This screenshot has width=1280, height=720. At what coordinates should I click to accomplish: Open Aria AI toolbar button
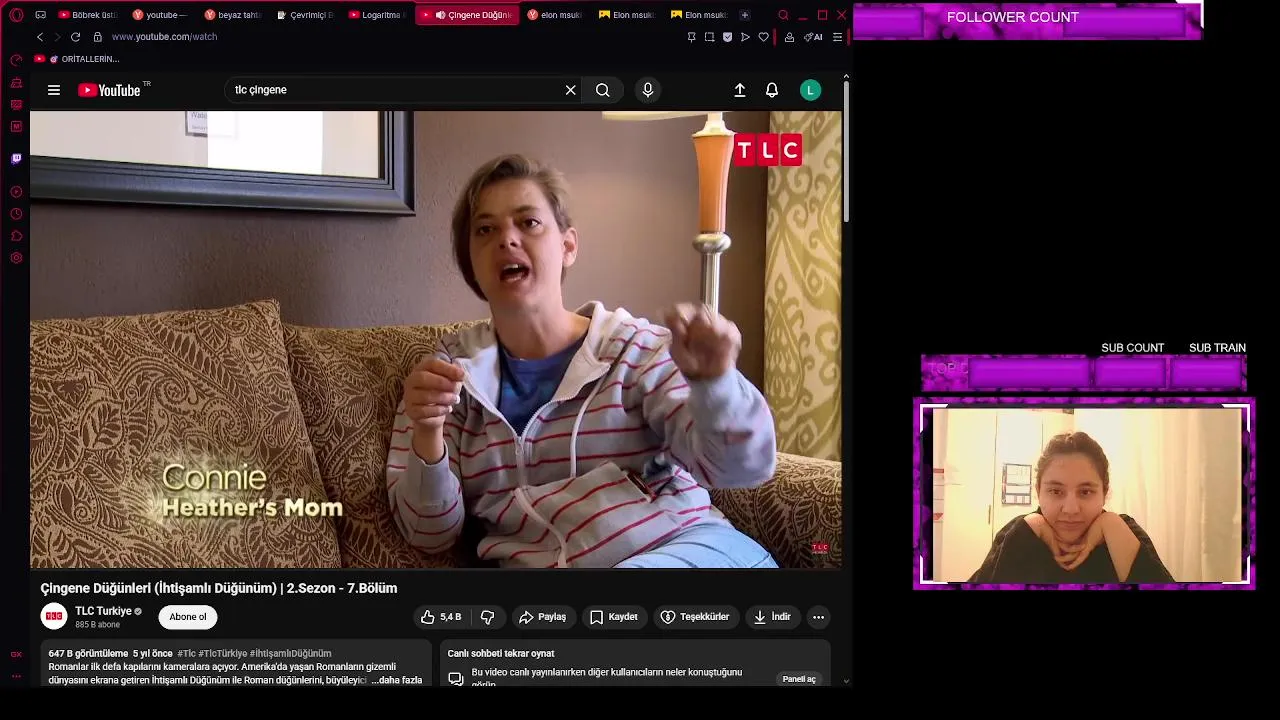tap(813, 37)
